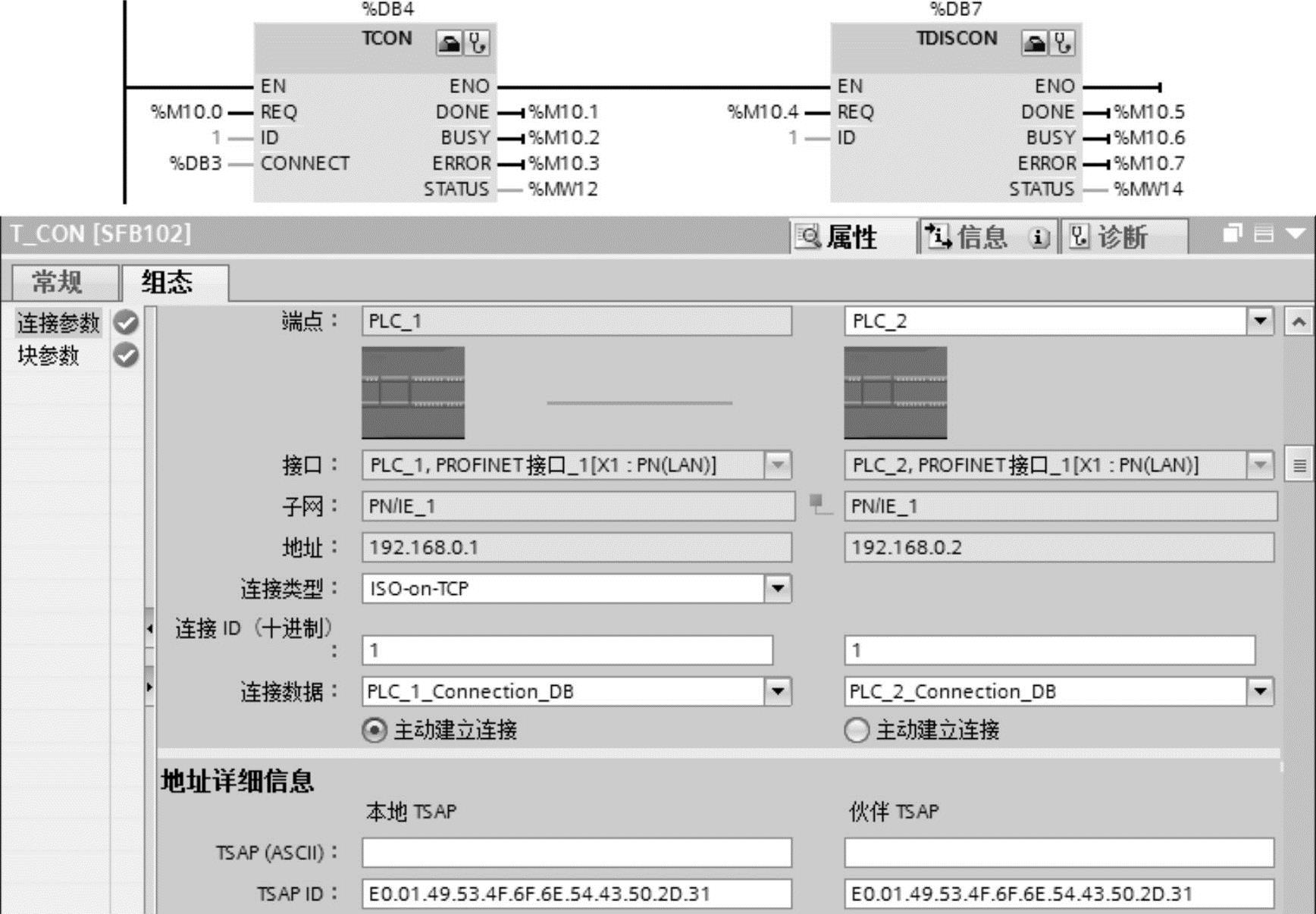1316x914 pixels.
Task: Select 块参数 in navigation list
Action: [x=48, y=355]
